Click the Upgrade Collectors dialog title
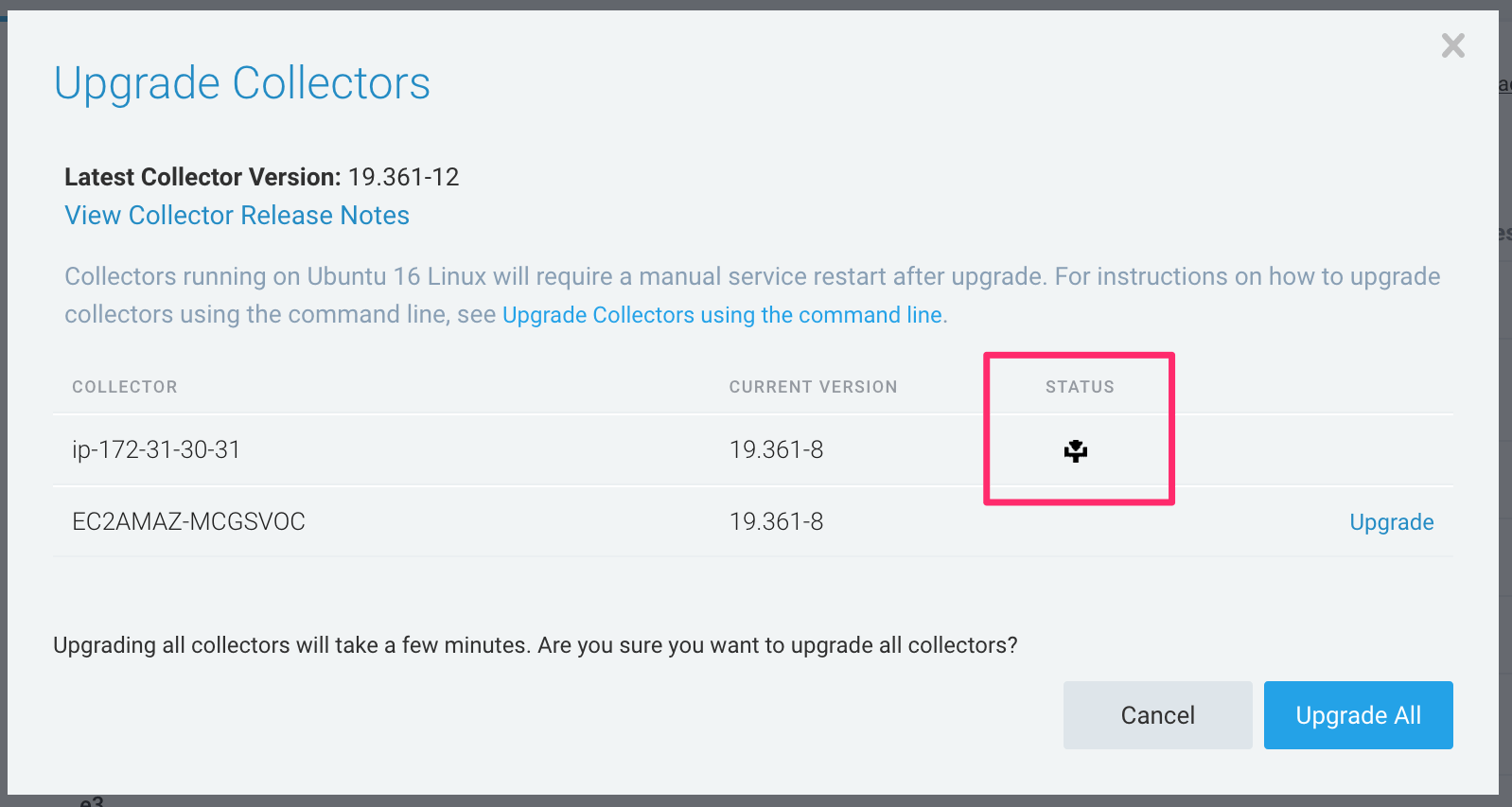The width and height of the screenshot is (1512, 807). click(x=242, y=83)
